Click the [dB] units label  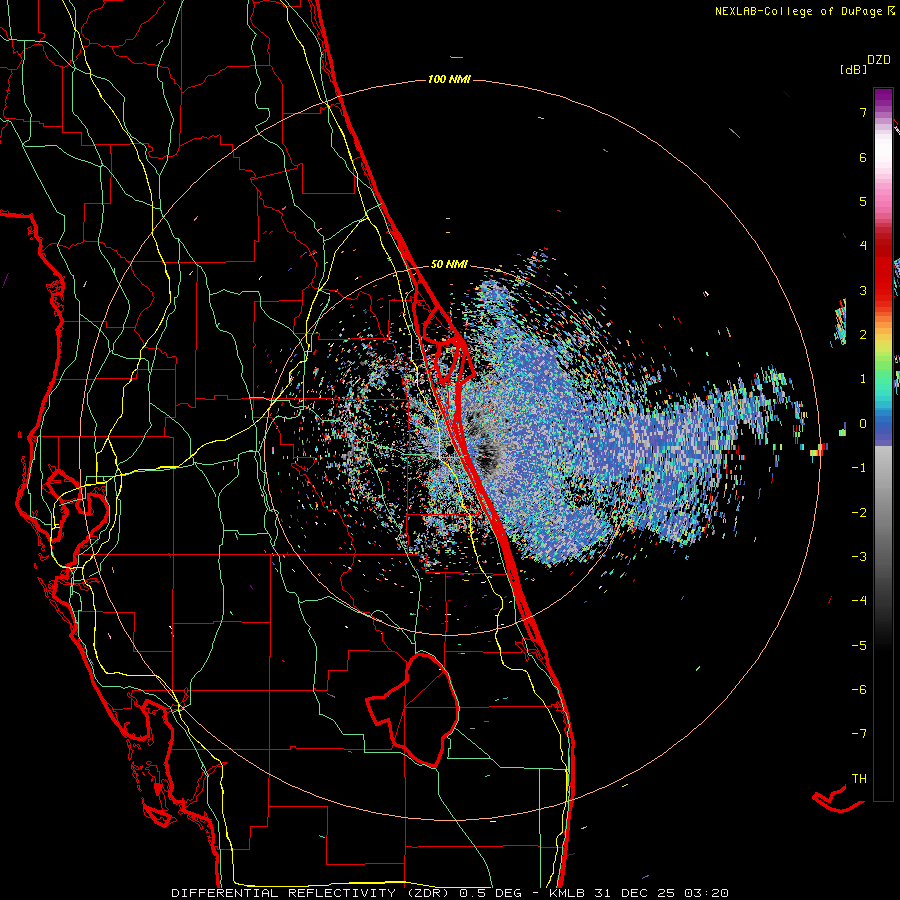pos(853,69)
